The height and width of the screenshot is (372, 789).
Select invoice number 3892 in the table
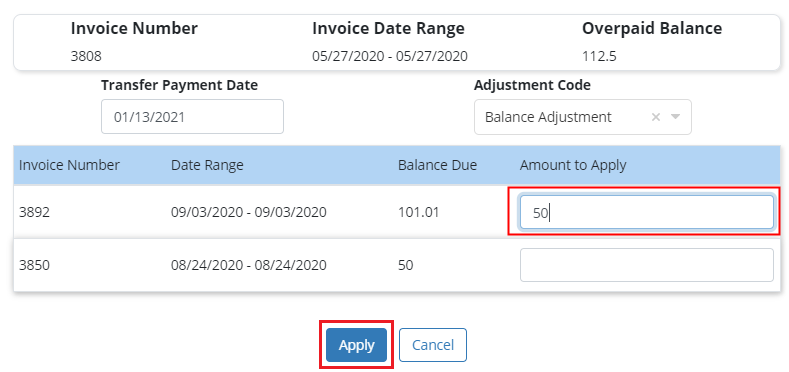click(34, 212)
